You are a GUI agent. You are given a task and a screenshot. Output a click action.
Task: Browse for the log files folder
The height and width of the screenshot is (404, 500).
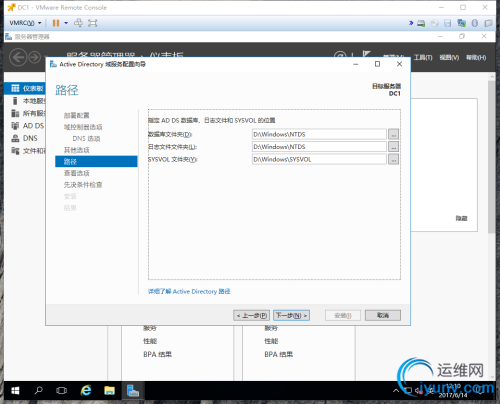pyautogui.click(x=394, y=147)
